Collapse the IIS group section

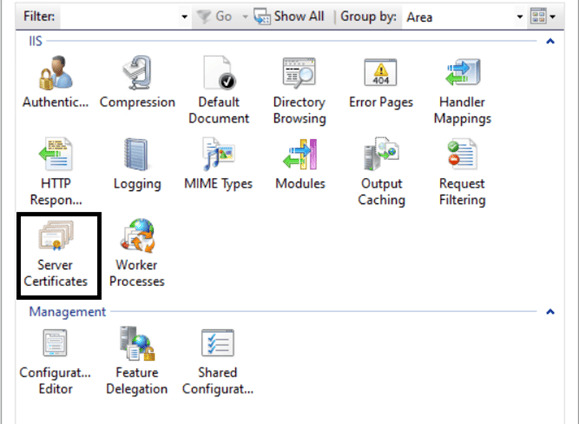coord(550,41)
